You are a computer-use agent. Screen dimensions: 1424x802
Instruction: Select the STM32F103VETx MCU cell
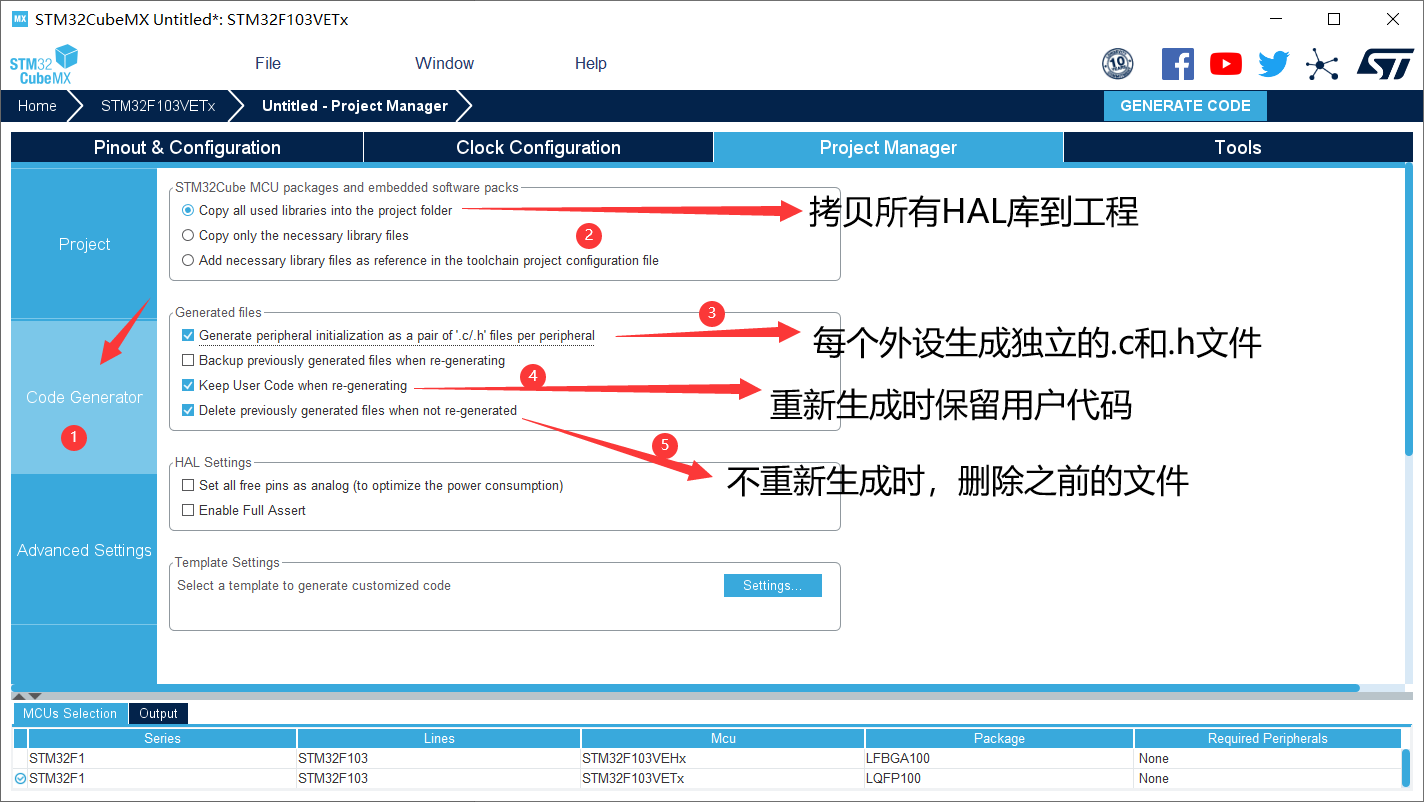pos(723,778)
